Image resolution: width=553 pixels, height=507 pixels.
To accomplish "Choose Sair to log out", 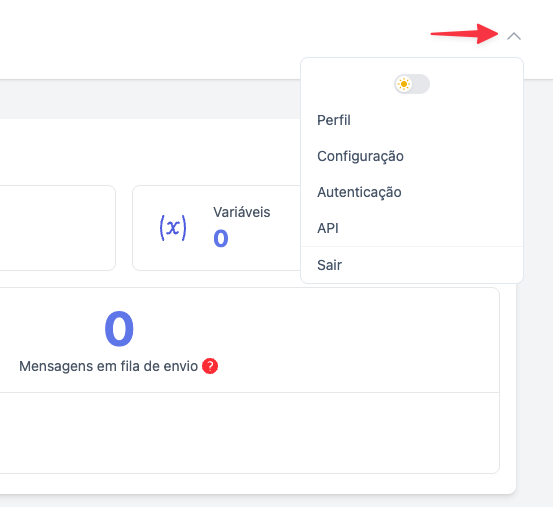I will [329, 265].
